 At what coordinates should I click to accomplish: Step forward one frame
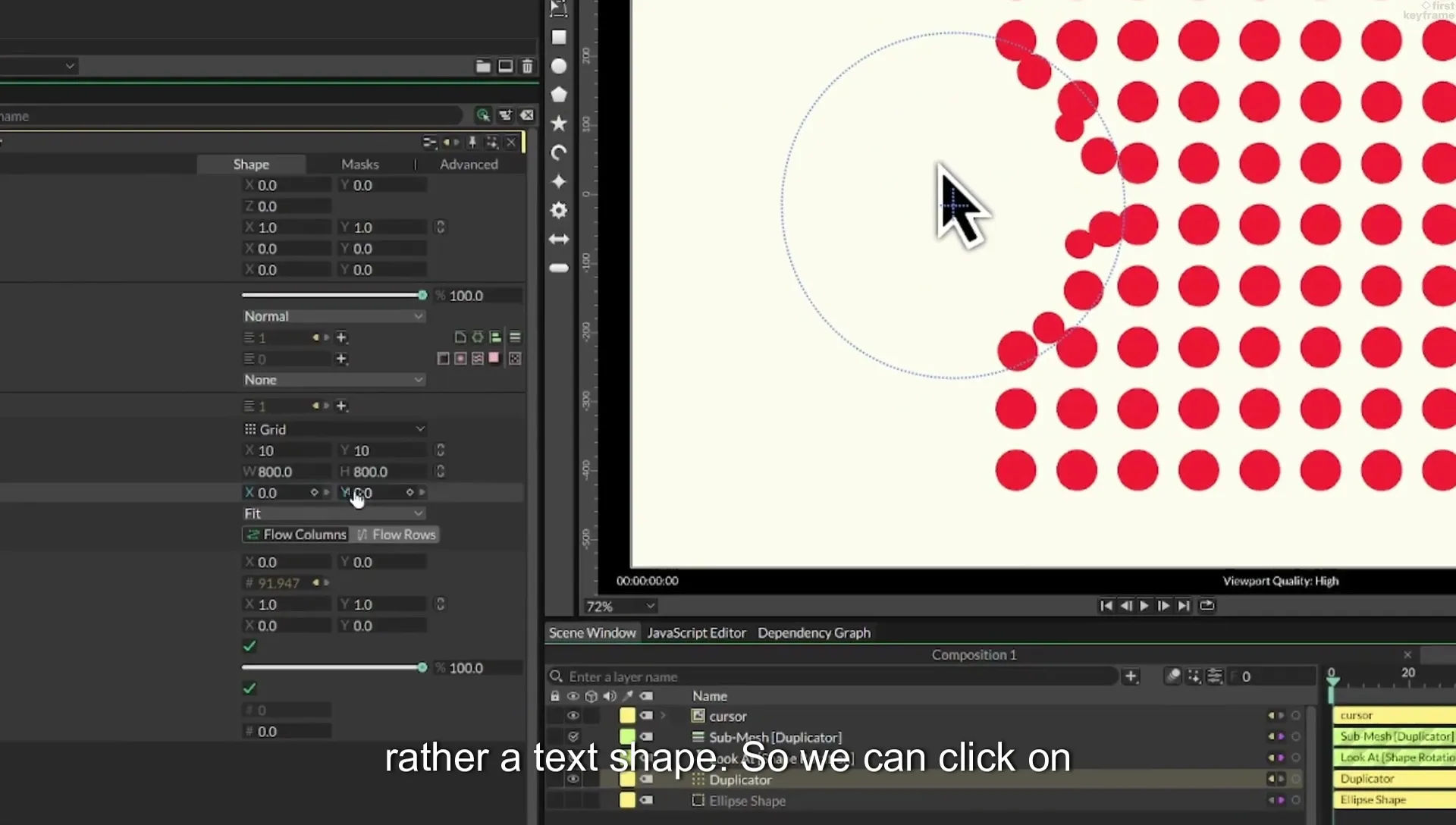point(1163,606)
